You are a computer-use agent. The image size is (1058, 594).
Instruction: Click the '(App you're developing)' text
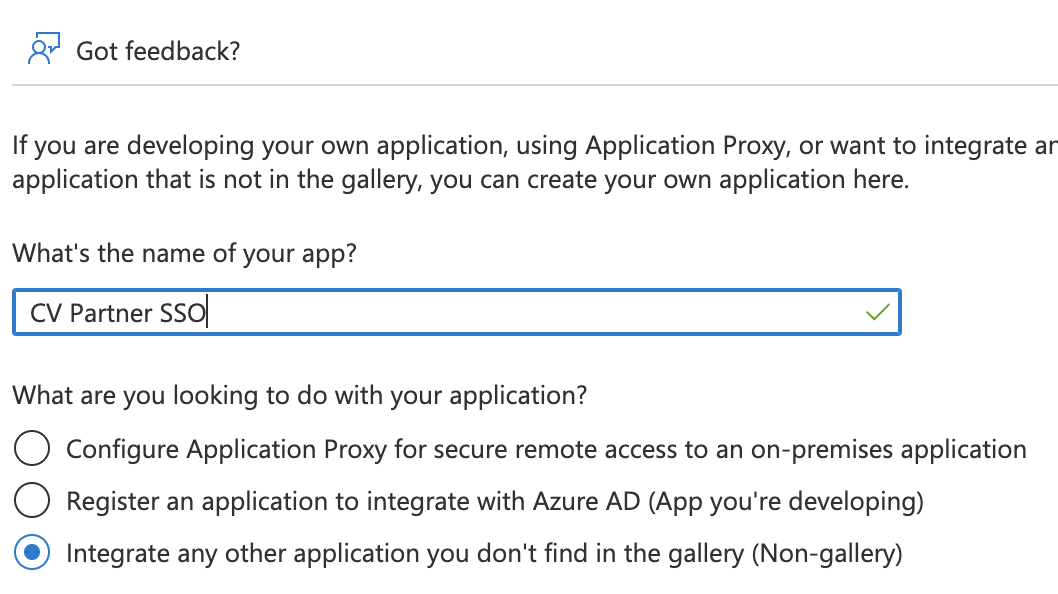coord(786,501)
